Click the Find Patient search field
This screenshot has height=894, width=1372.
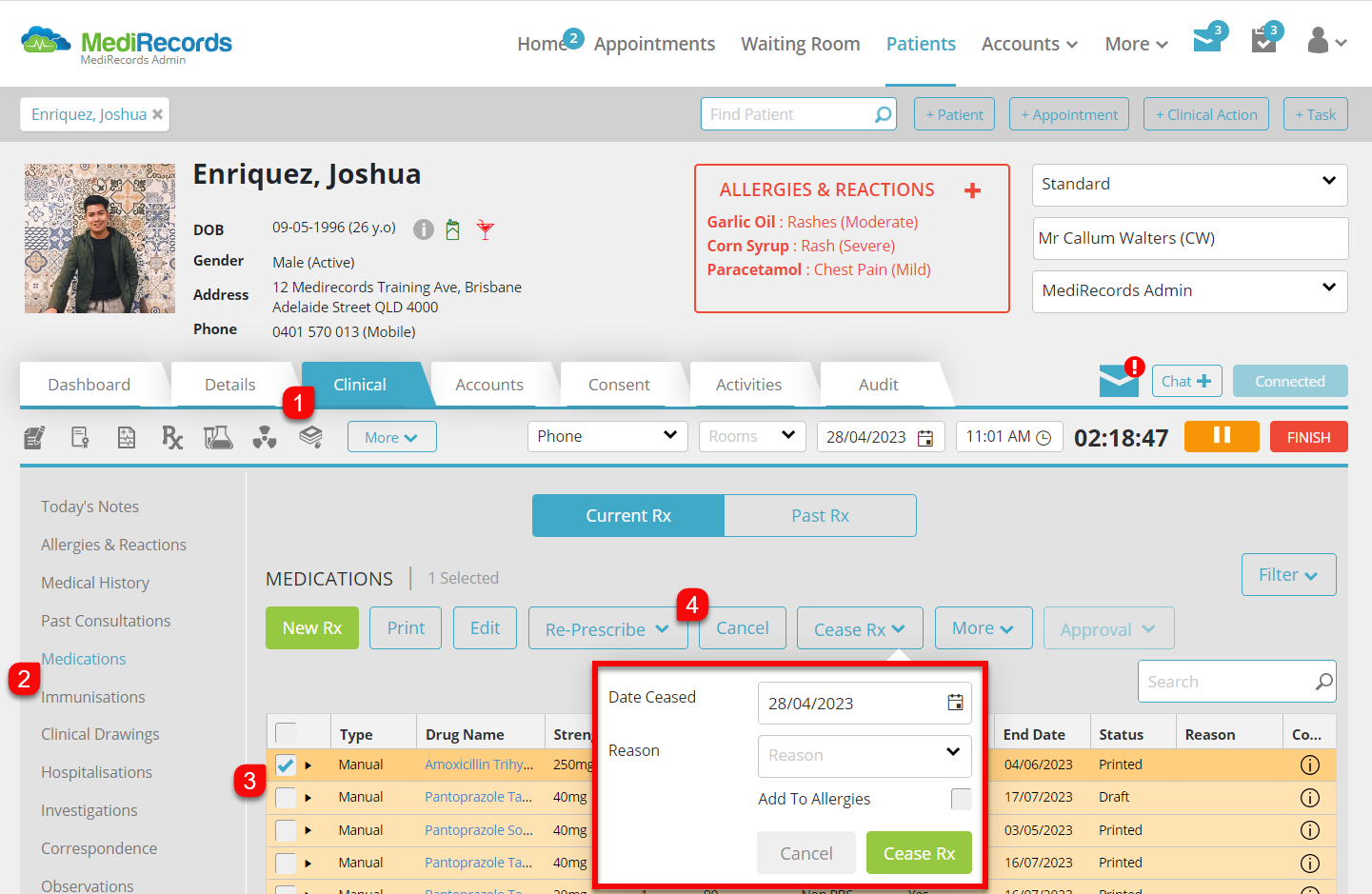[x=798, y=114]
